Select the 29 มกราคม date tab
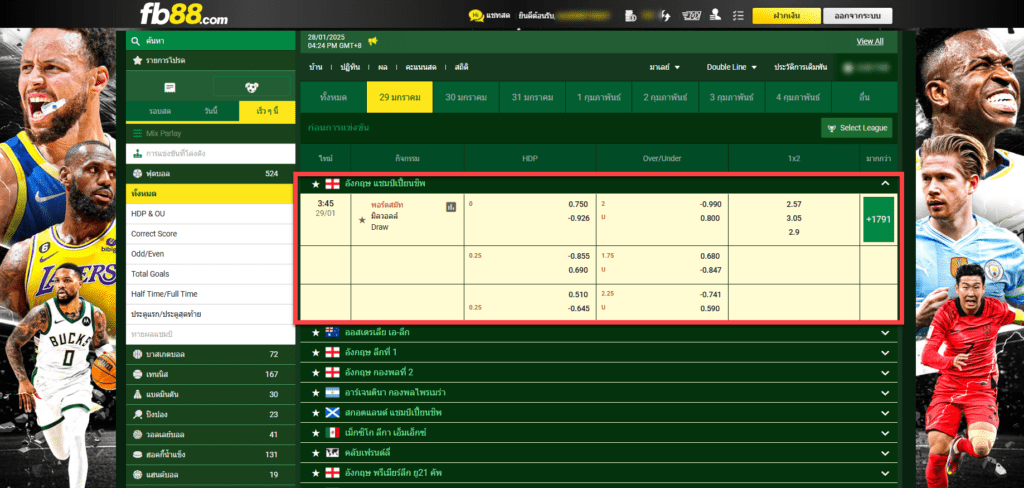This screenshot has height=488, width=1024. pyautogui.click(x=400, y=97)
